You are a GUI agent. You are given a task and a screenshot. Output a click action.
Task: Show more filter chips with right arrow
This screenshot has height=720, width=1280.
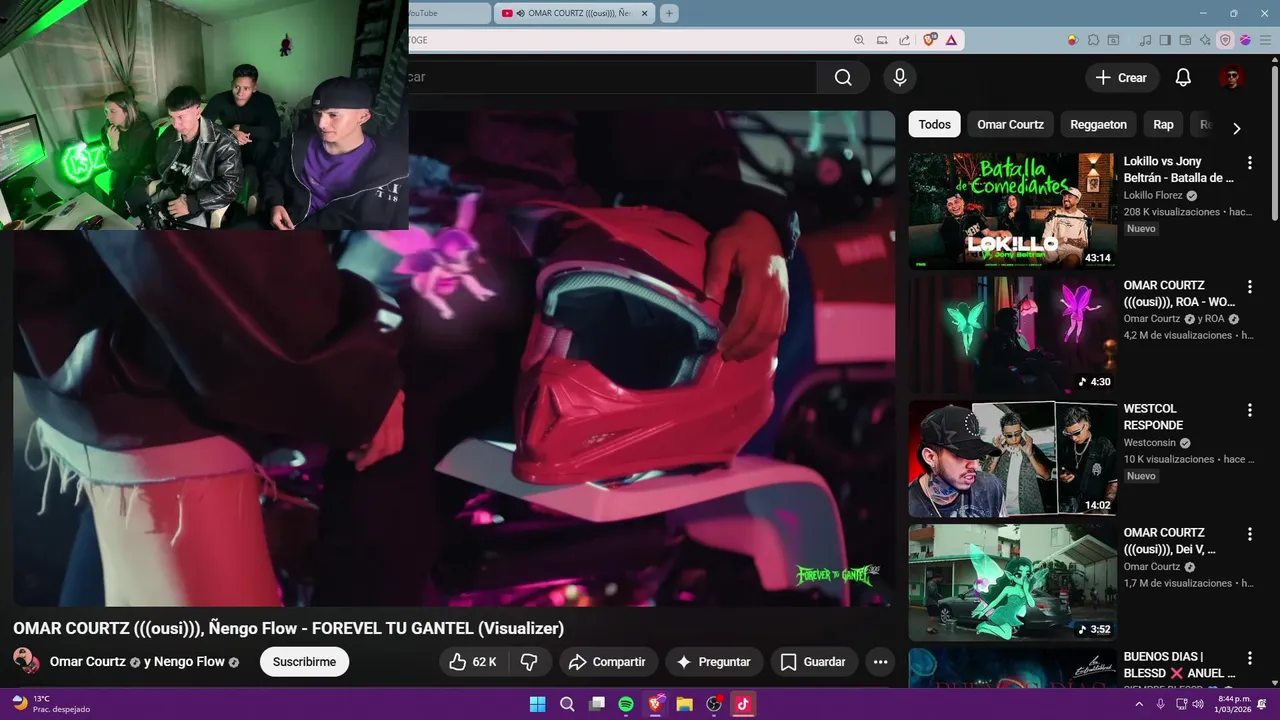tap(1237, 128)
